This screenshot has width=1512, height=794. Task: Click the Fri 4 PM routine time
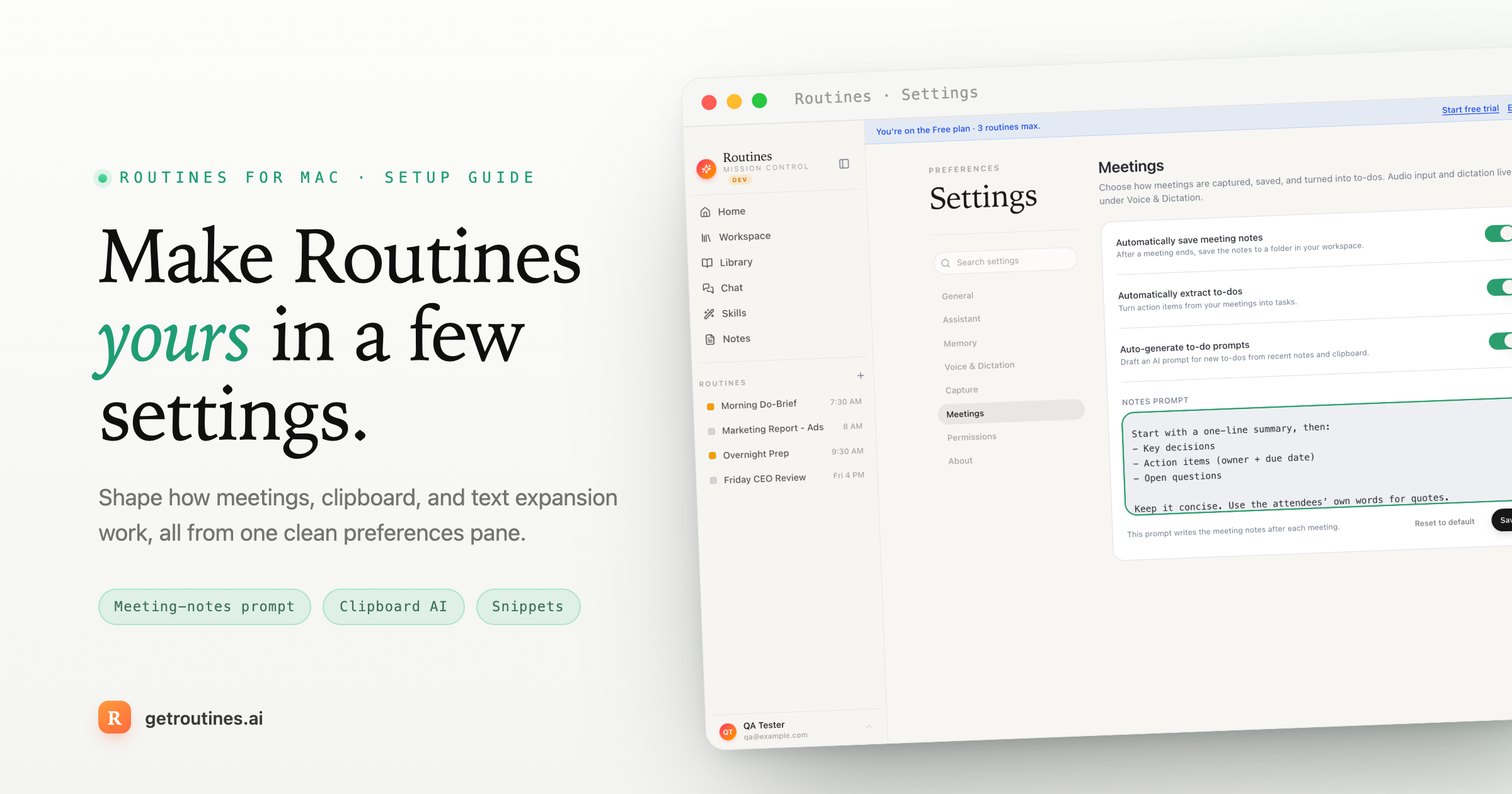click(849, 475)
